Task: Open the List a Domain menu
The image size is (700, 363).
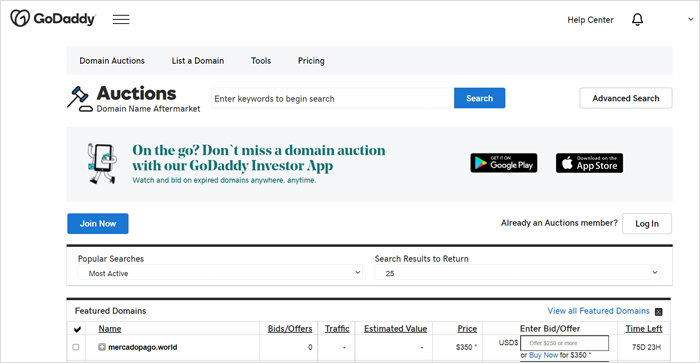Action: coord(198,61)
